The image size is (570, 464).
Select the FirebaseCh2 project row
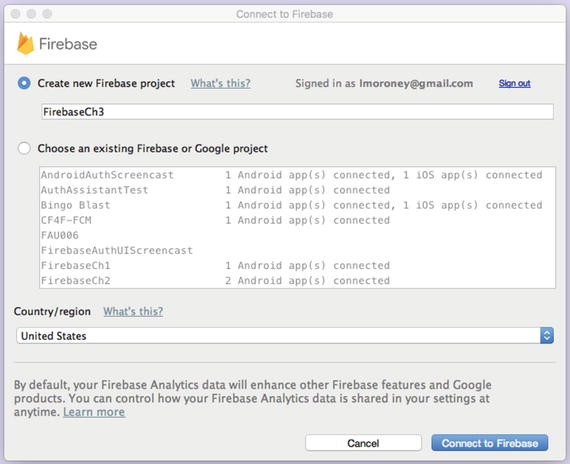pyautogui.click(x=297, y=281)
